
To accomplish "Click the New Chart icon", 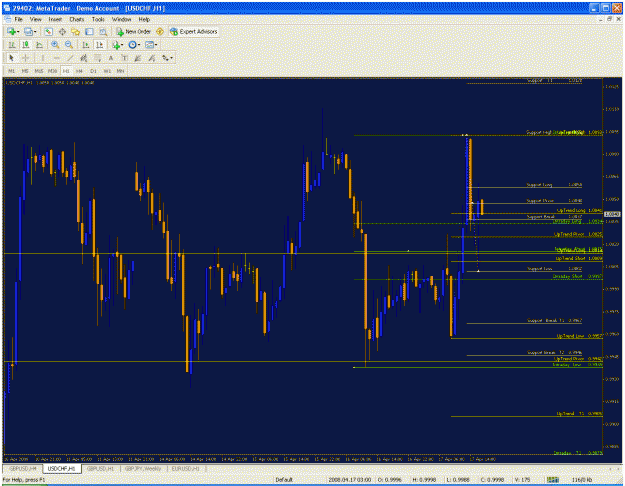I will point(11,31).
